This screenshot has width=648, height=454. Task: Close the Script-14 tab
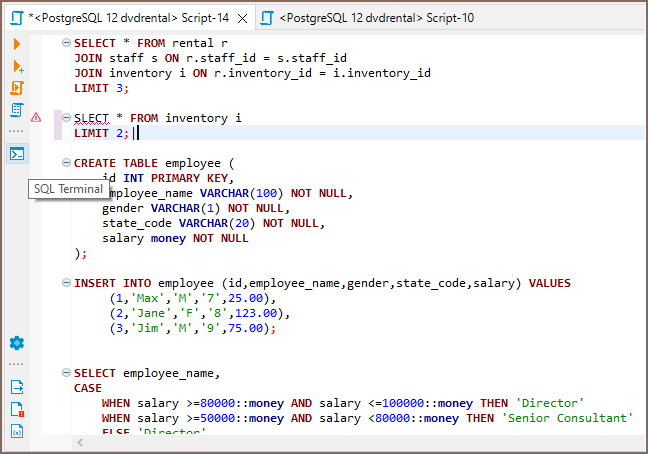click(x=243, y=19)
